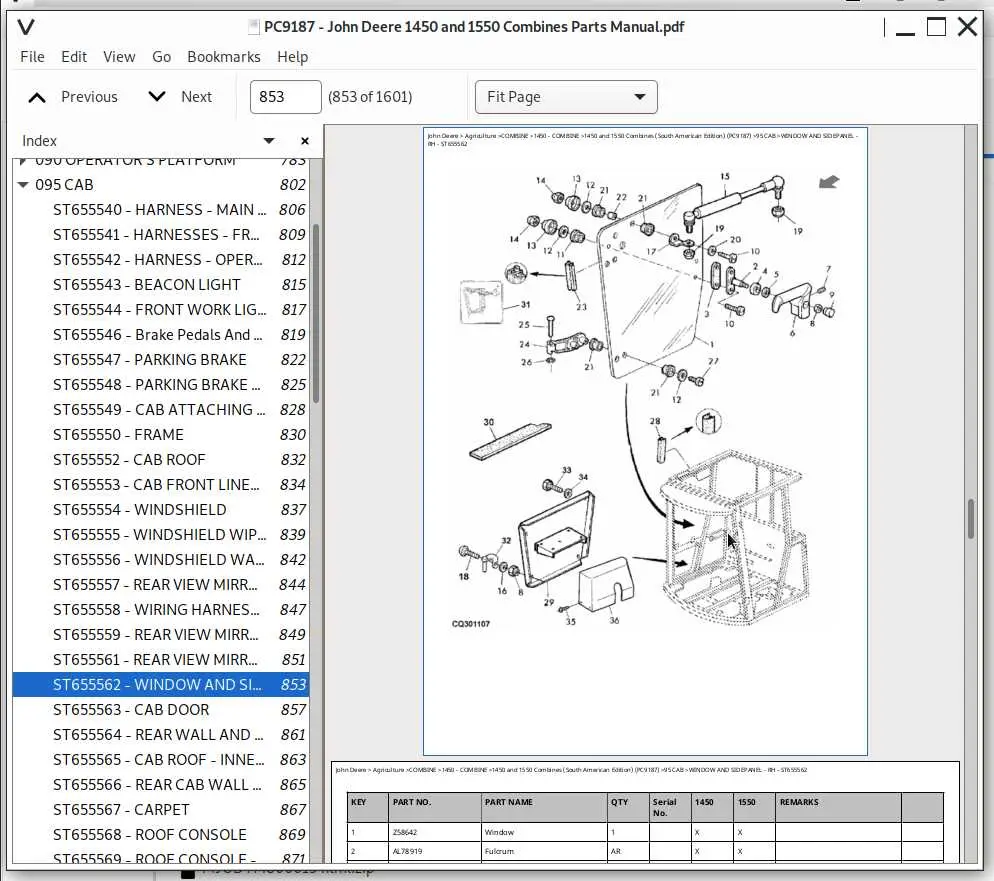Open the Fit Page zoom dropdown

[566, 97]
